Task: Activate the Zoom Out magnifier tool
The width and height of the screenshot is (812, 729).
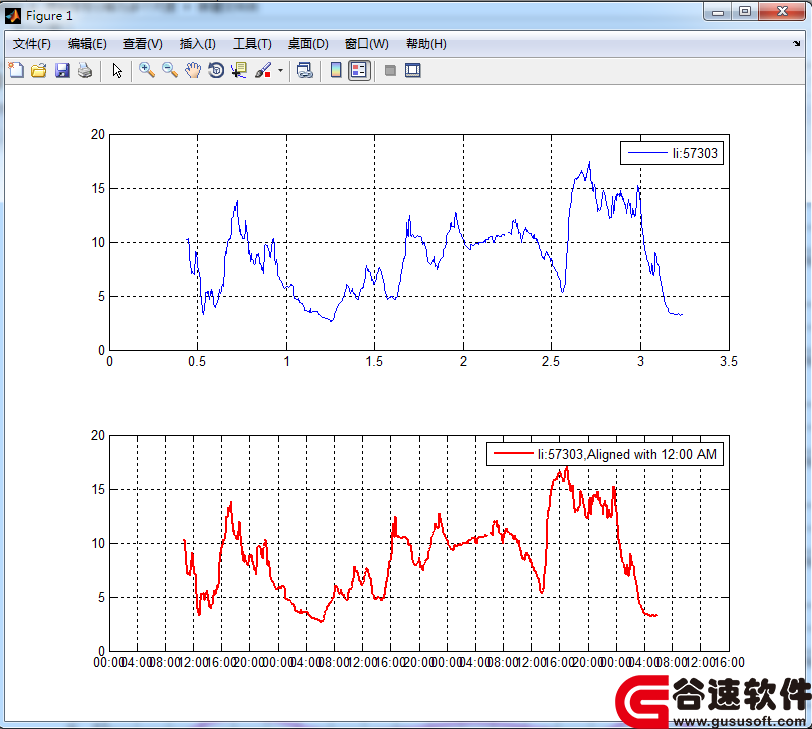Action: (170, 70)
